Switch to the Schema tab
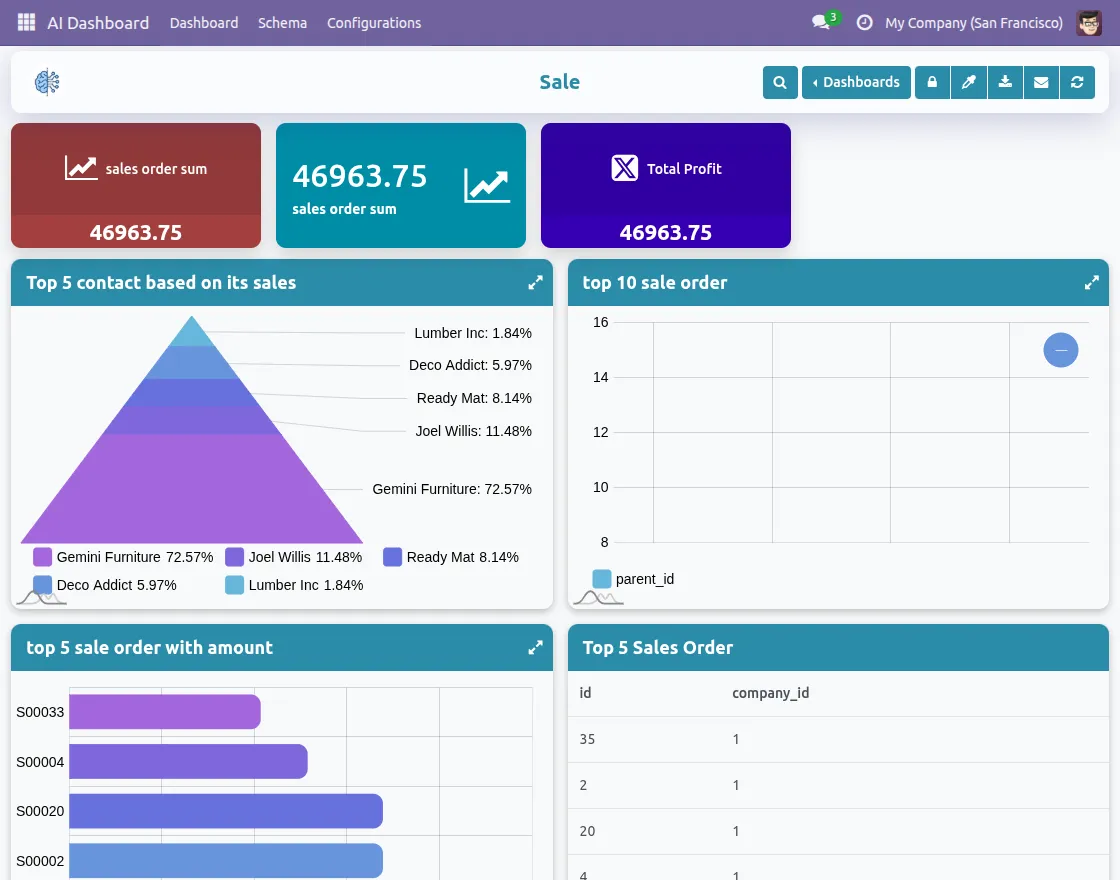This screenshot has height=880, width=1120. coord(282,22)
